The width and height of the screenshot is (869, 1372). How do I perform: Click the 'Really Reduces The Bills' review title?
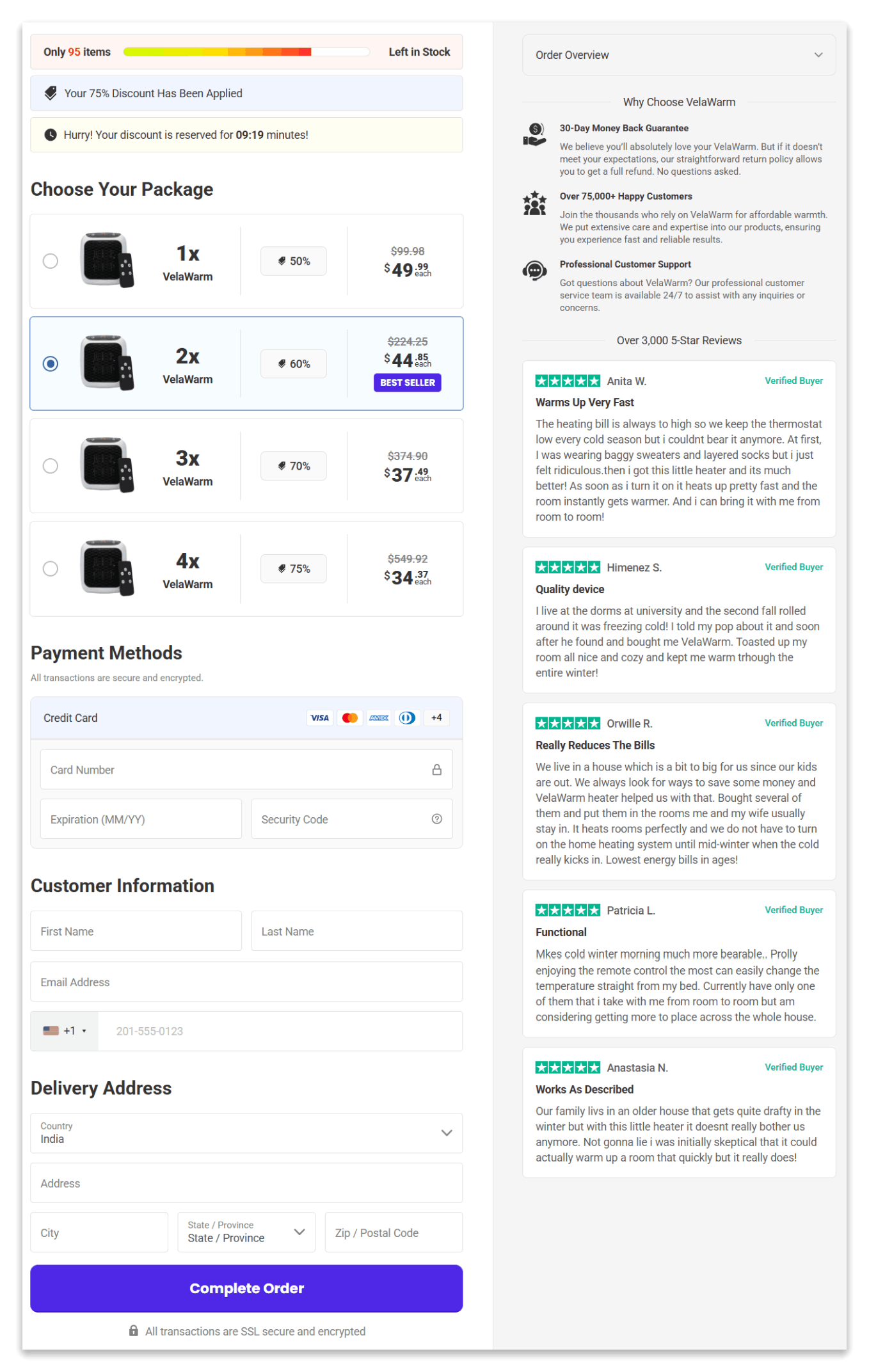pyautogui.click(x=595, y=746)
